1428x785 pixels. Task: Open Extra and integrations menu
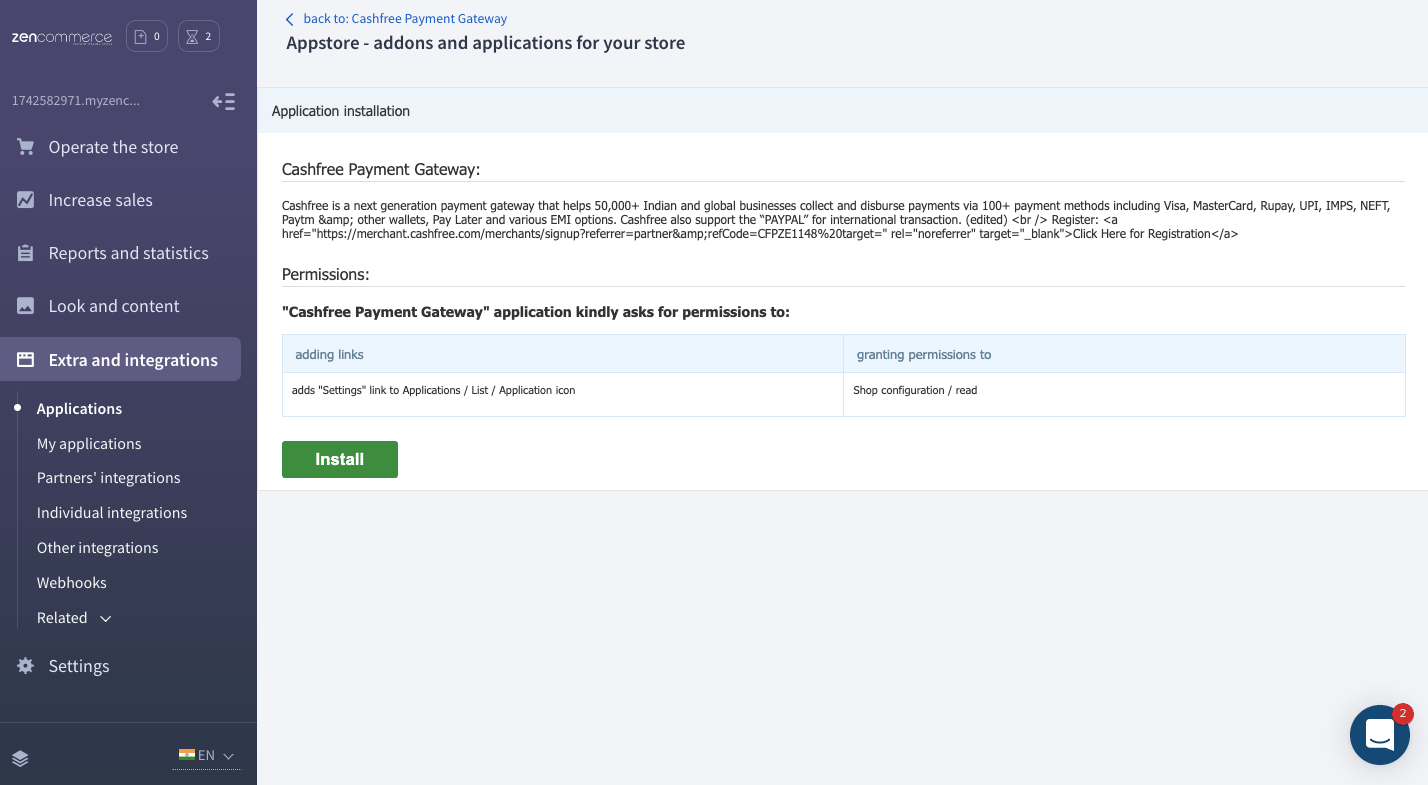120,359
